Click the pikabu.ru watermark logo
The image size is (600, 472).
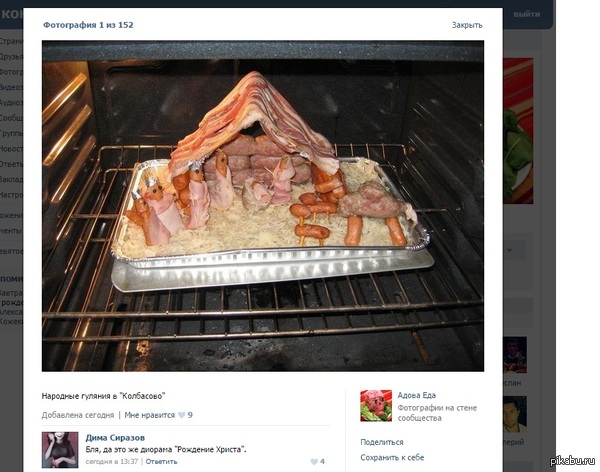[573, 459]
